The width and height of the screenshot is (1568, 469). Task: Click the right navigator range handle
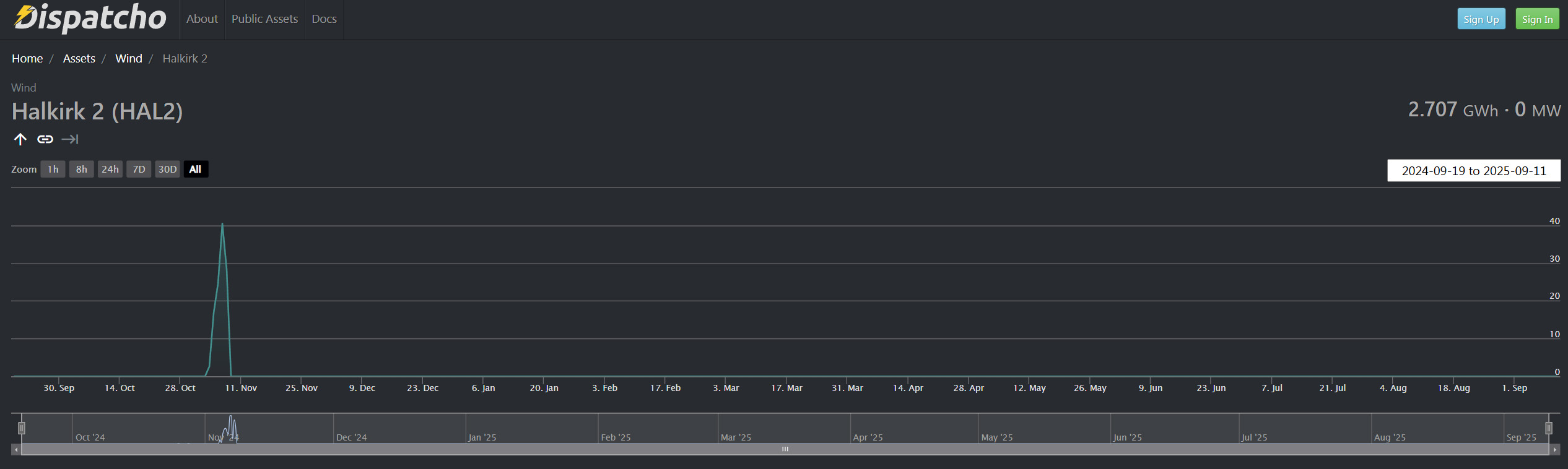pos(1549,428)
